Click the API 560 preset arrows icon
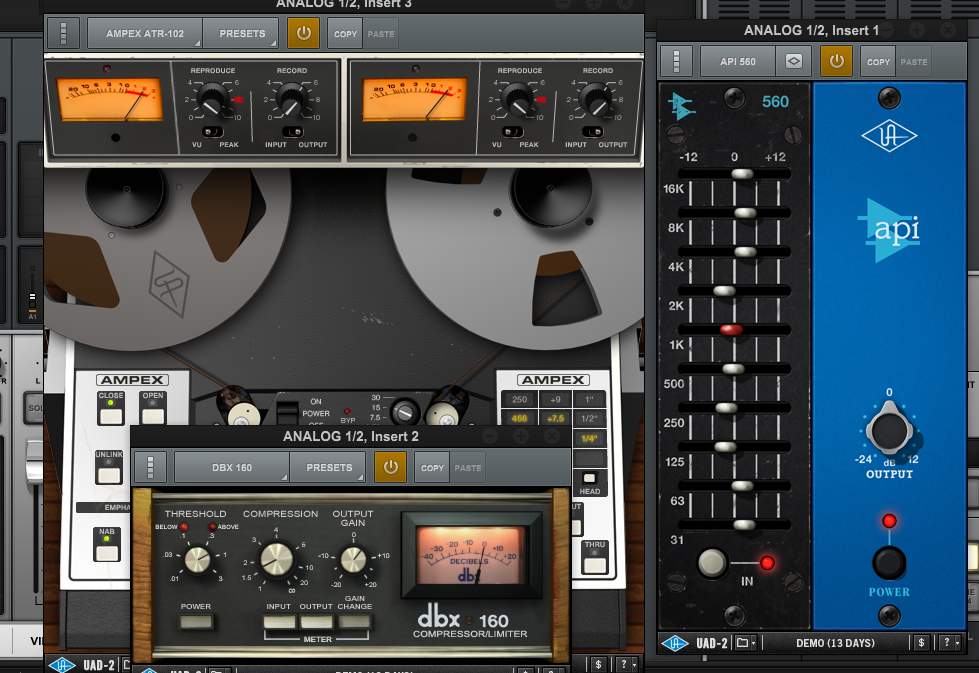 click(x=794, y=61)
